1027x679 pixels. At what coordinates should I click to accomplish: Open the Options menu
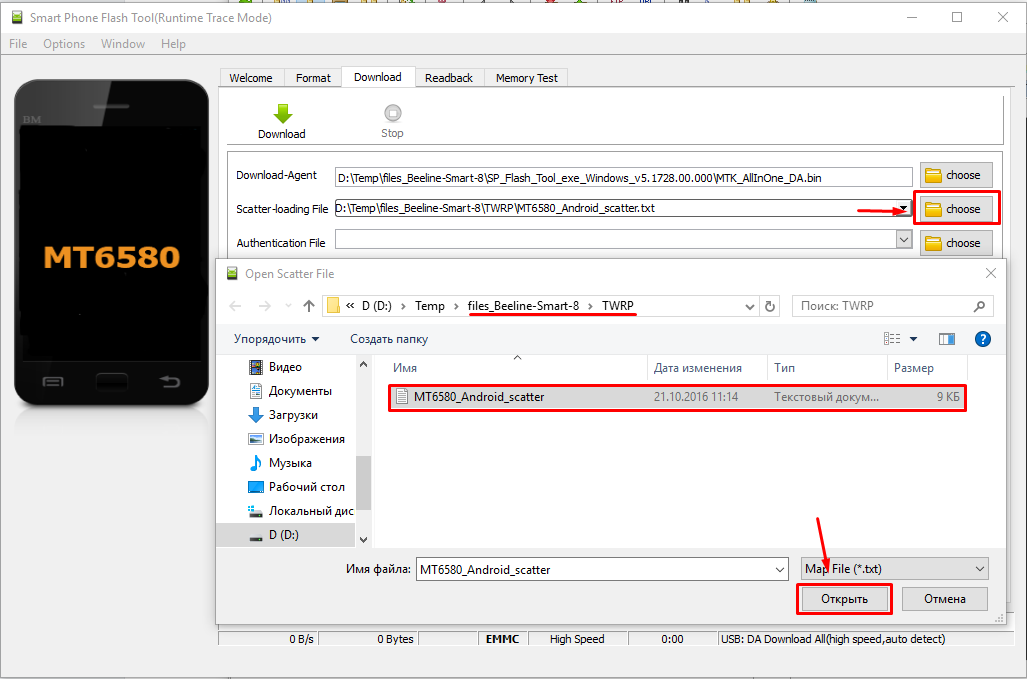pyautogui.click(x=64, y=44)
